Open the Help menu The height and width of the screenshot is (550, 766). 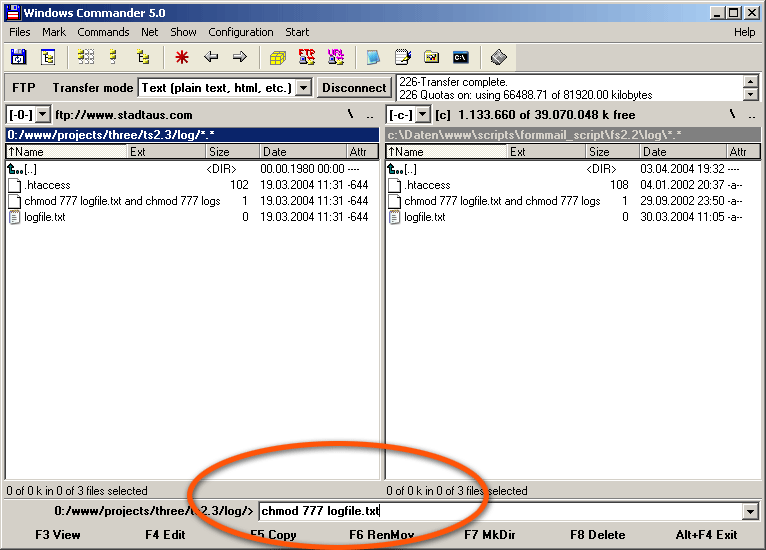pos(744,32)
